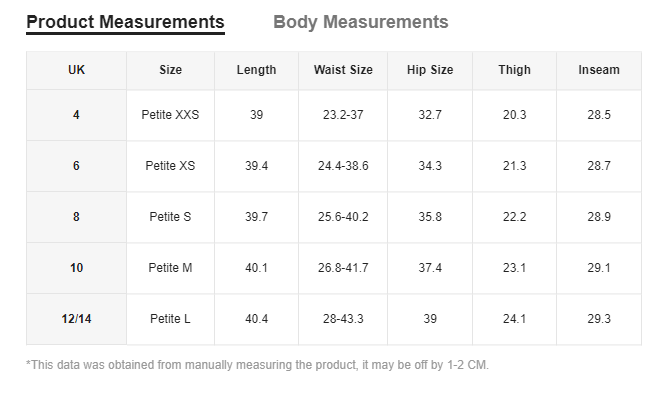Click the UK 10 row label

click(x=77, y=268)
